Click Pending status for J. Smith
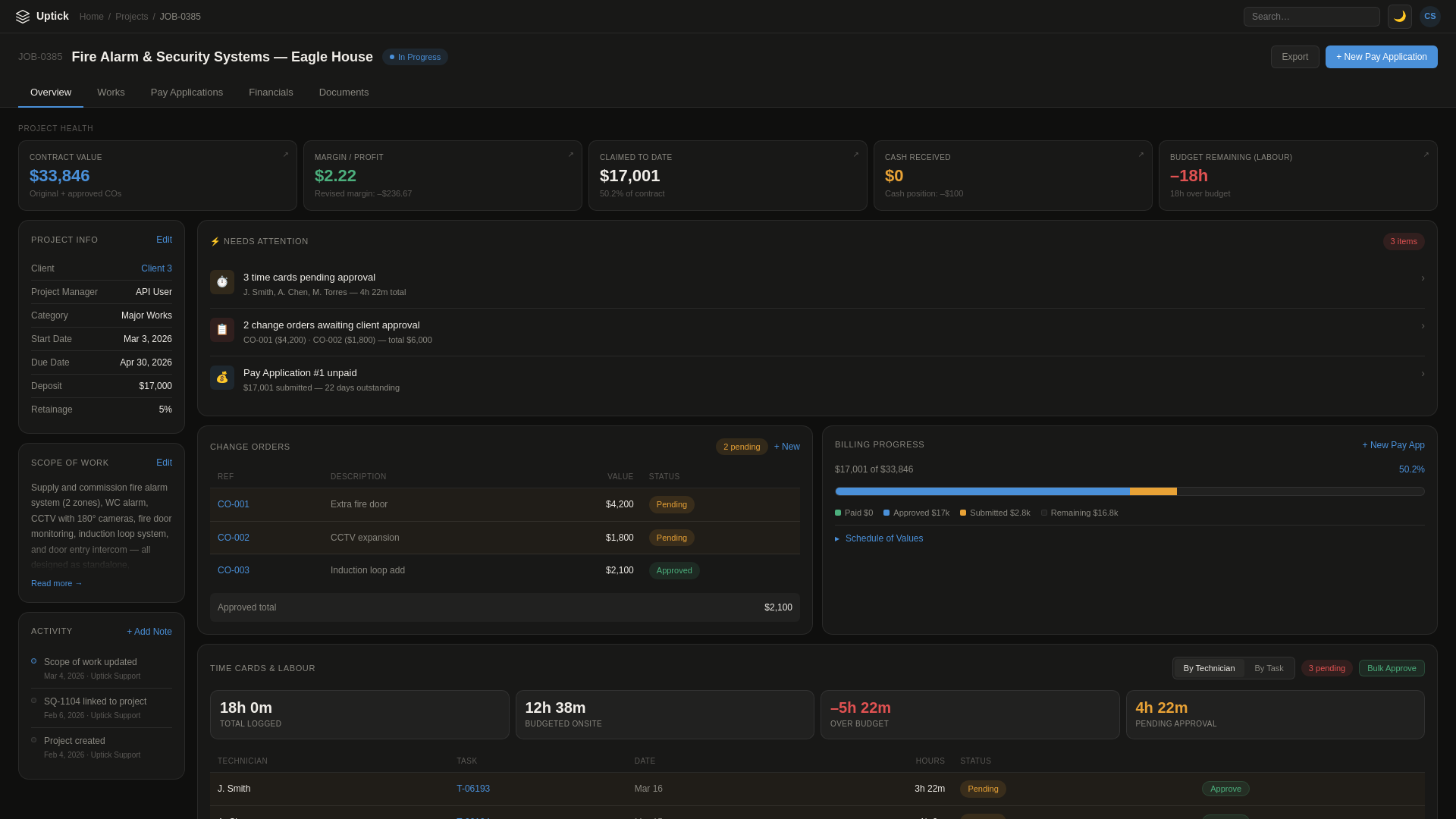Image resolution: width=1456 pixels, height=819 pixels. pos(983,789)
